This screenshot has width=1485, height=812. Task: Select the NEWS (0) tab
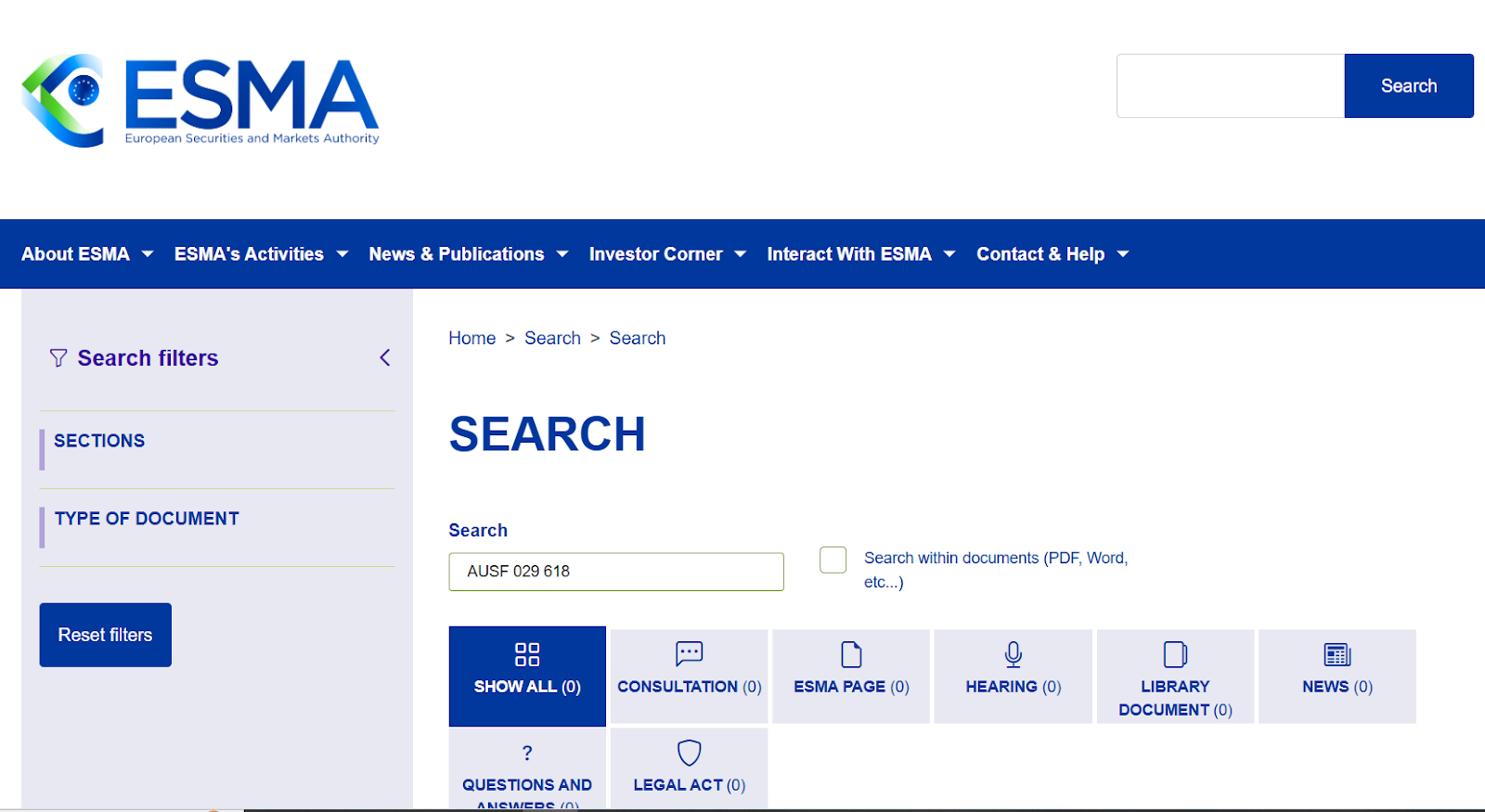(1337, 677)
